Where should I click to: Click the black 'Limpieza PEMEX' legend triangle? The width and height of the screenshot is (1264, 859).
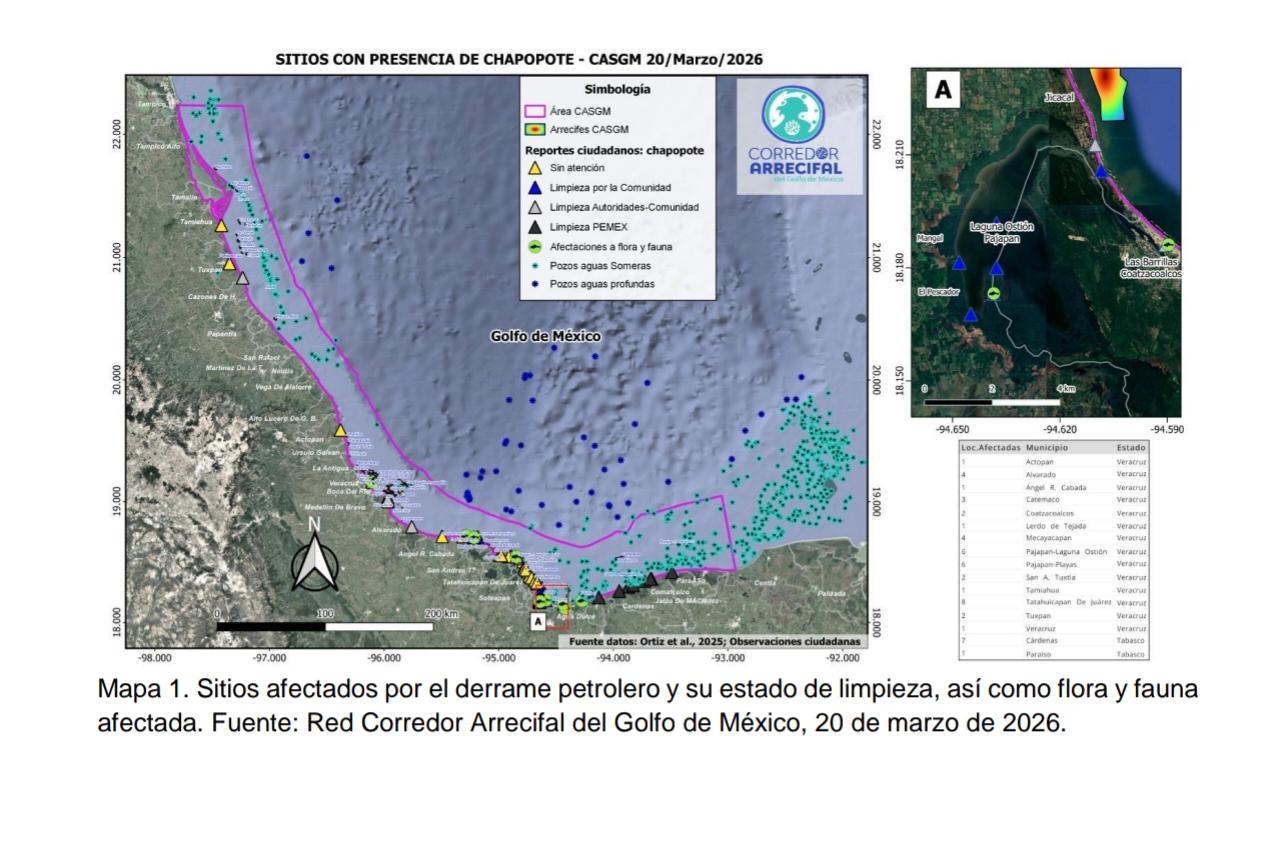point(535,227)
